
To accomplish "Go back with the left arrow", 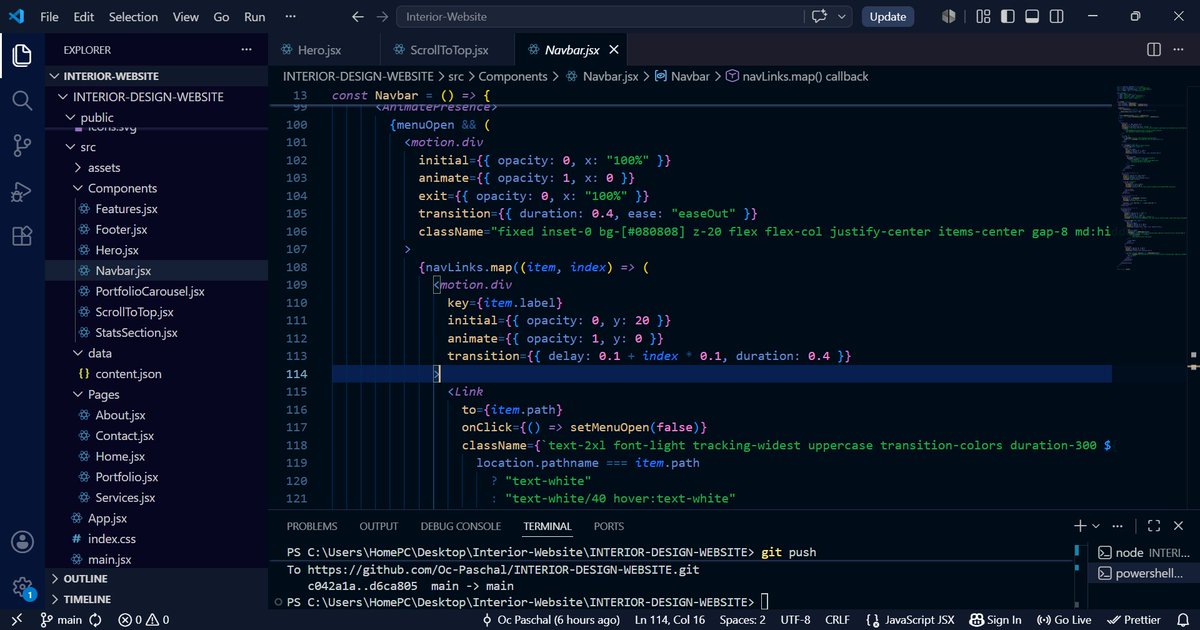I will click(358, 16).
